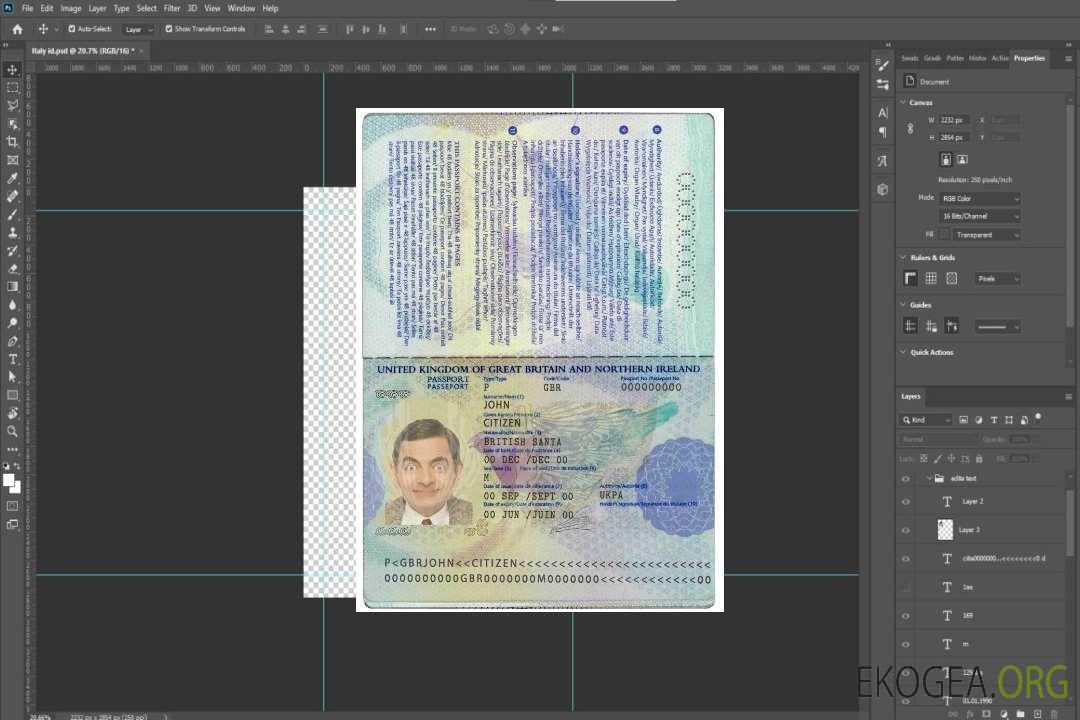This screenshot has height=720, width=1080.
Task: Open Auto-Select Layer dropdown
Action: (x=138, y=30)
